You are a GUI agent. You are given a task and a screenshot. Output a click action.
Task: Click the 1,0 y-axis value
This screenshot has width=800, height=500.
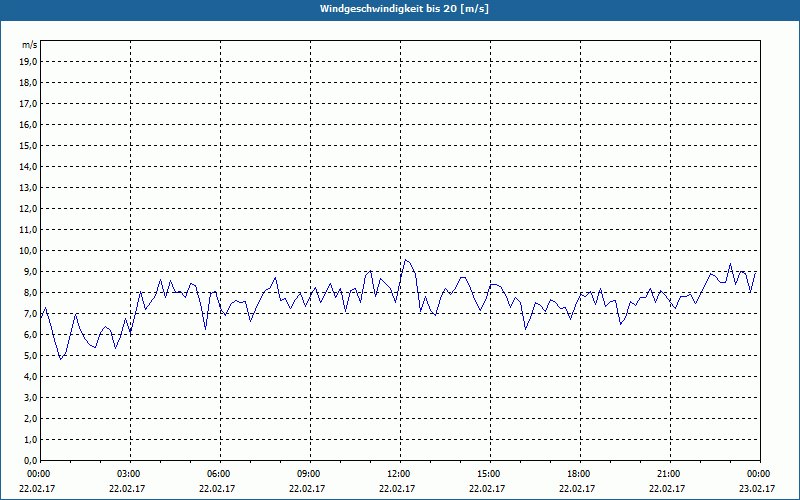[x=31, y=439]
